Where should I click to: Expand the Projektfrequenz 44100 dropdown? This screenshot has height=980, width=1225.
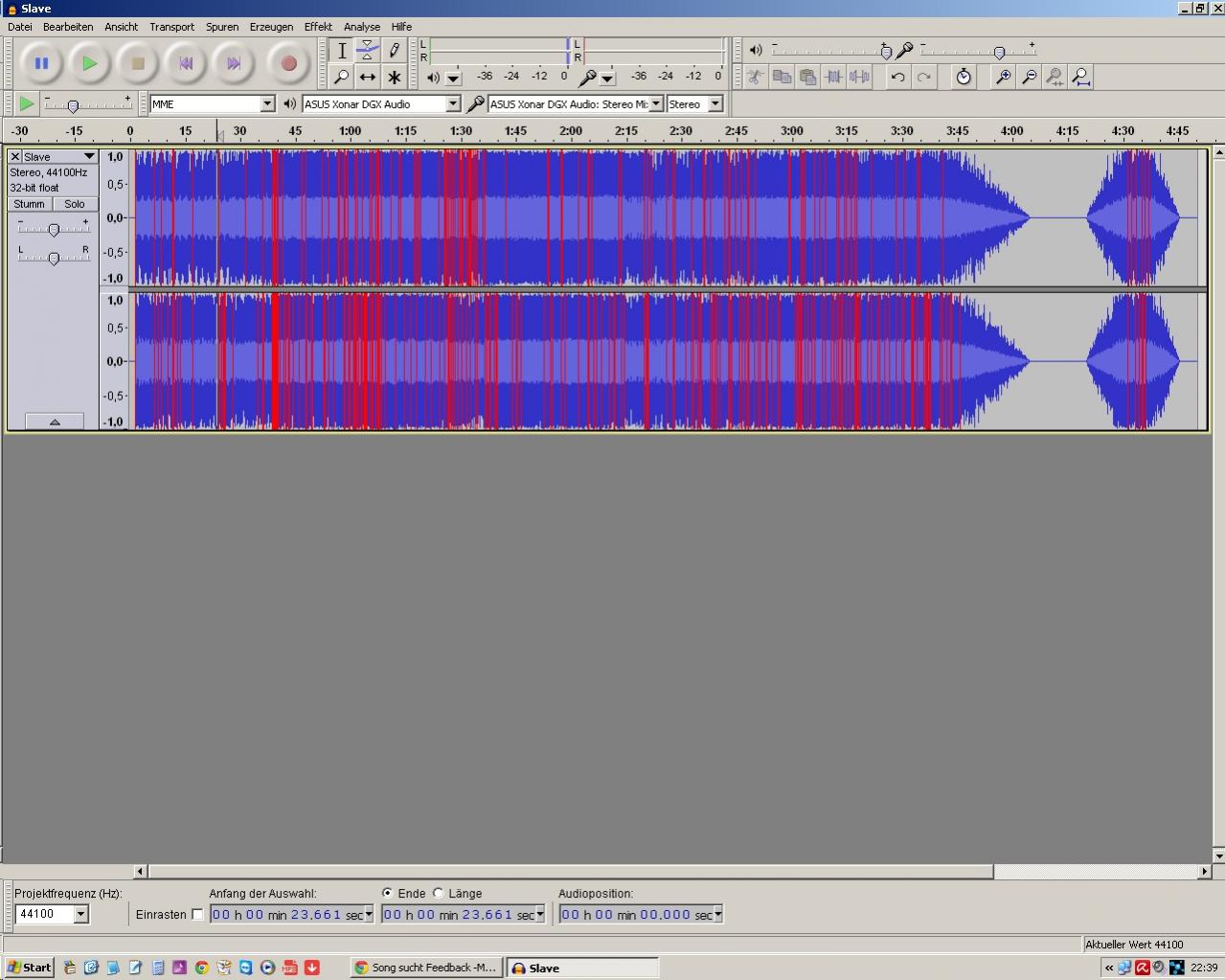coord(80,914)
